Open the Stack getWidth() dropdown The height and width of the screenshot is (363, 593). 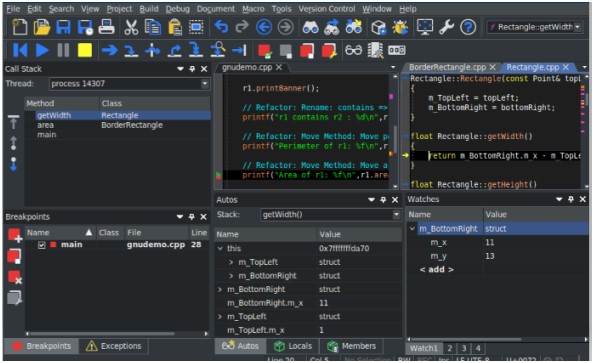(x=396, y=215)
